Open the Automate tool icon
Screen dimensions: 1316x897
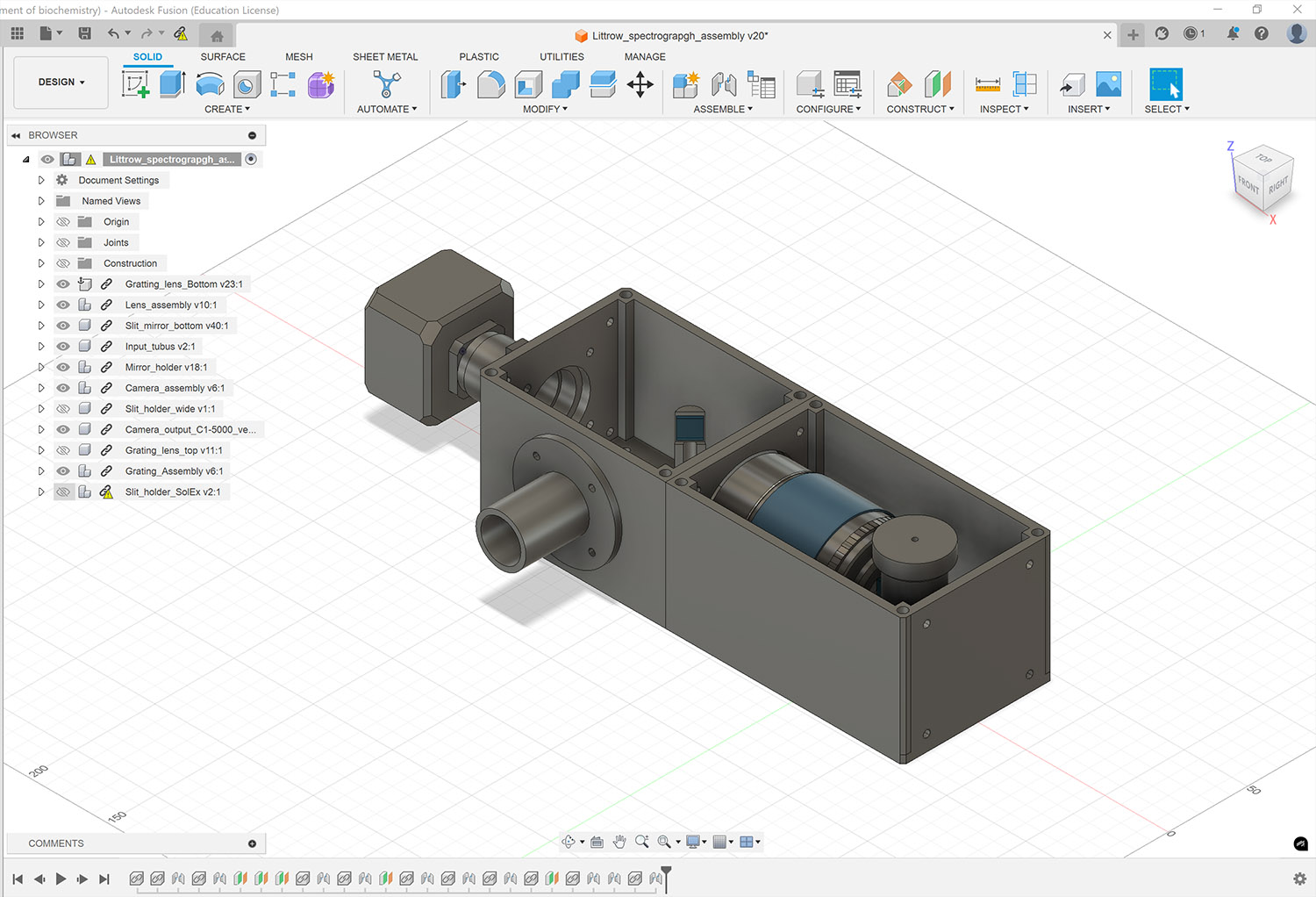click(x=386, y=84)
